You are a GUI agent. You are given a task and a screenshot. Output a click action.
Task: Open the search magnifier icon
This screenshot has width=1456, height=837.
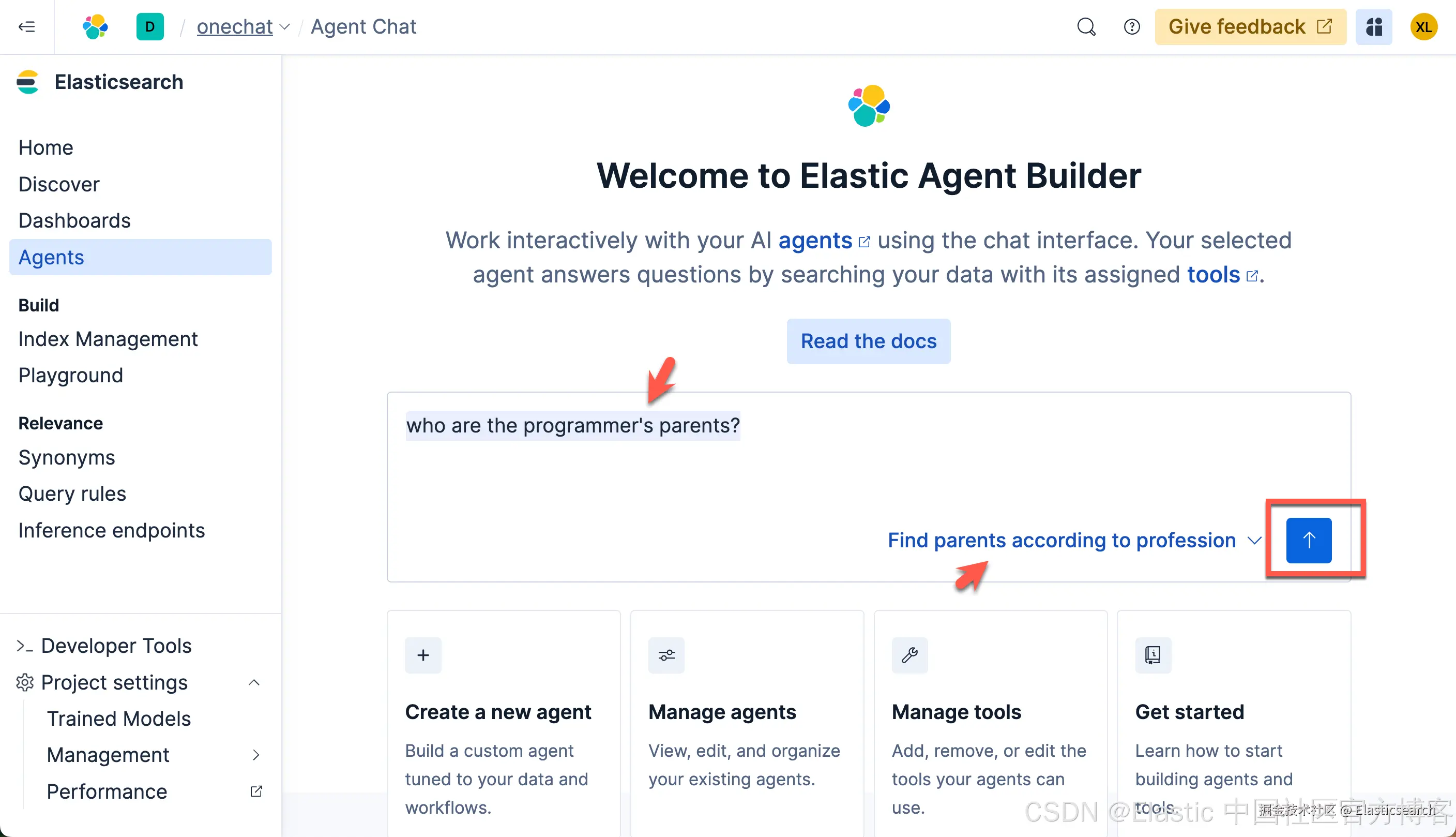[1086, 26]
